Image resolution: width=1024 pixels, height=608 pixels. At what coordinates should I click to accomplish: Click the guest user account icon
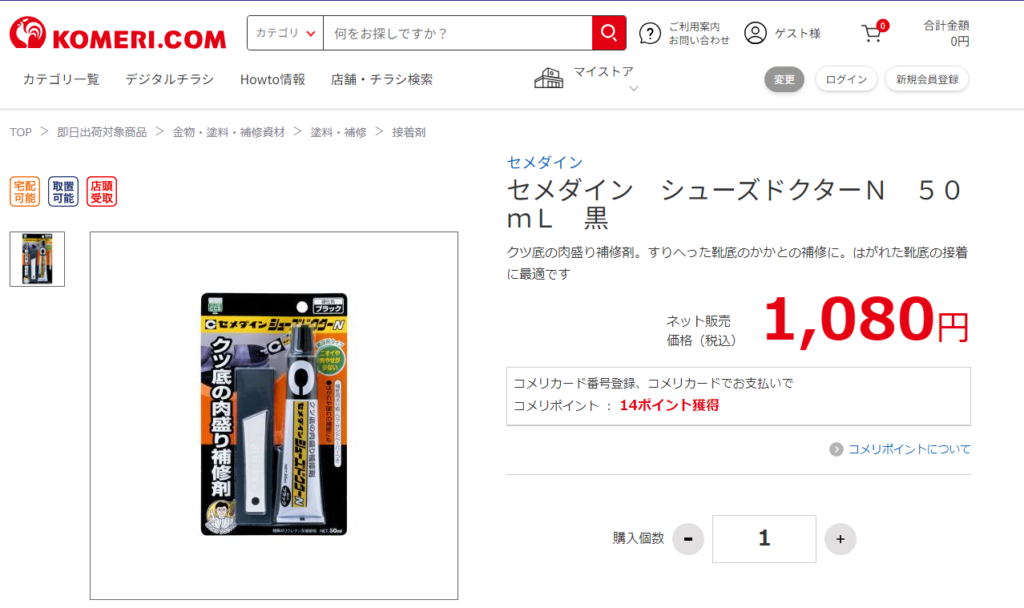[x=756, y=33]
